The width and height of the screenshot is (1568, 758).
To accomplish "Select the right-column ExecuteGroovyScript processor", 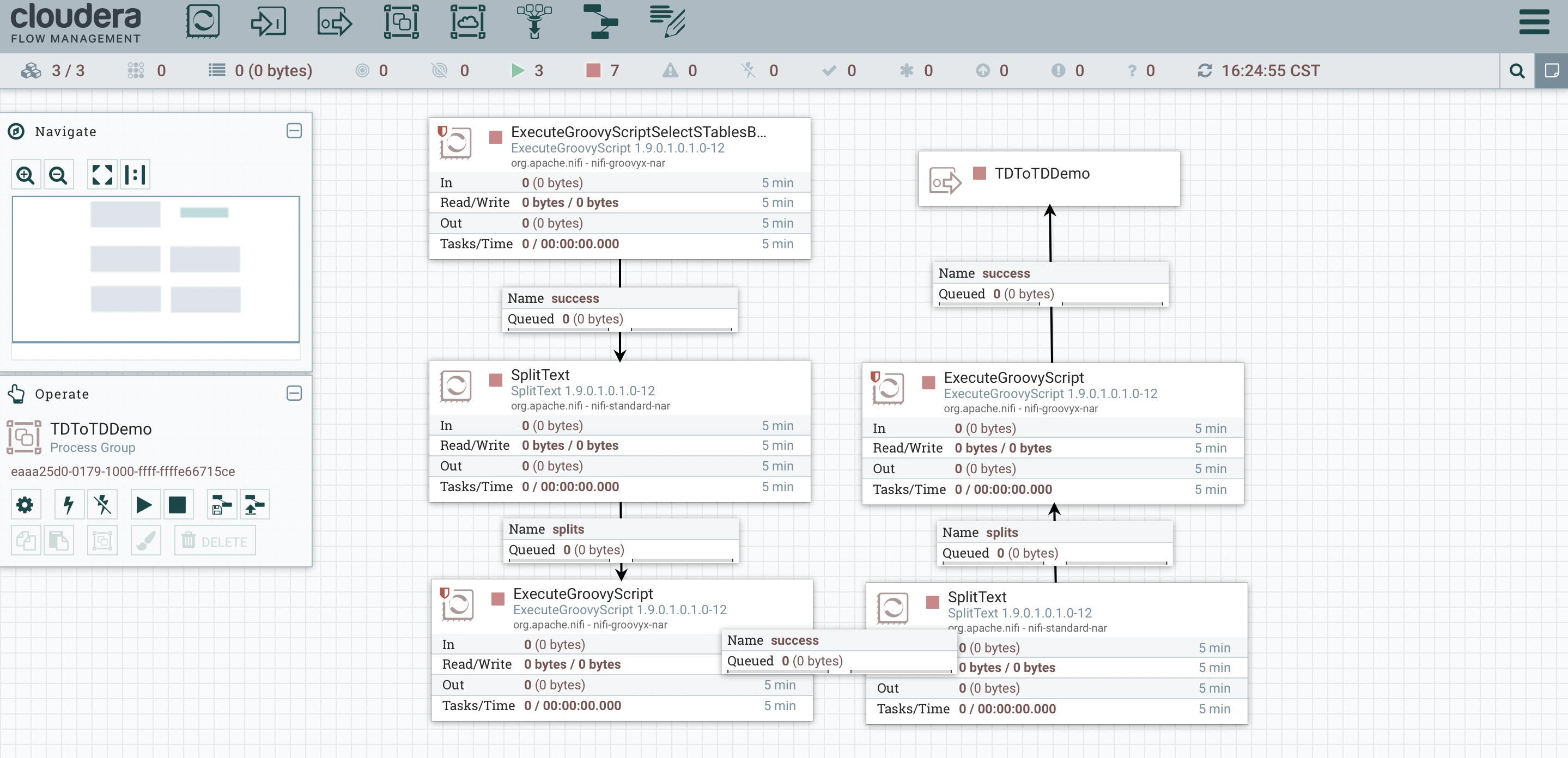I will tap(1053, 434).
